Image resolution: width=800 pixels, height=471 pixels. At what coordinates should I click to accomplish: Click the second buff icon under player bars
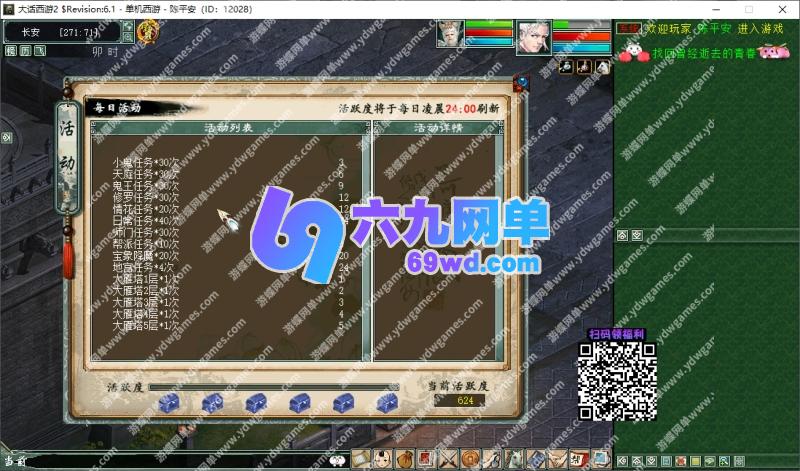pyautogui.click(x=584, y=66)
